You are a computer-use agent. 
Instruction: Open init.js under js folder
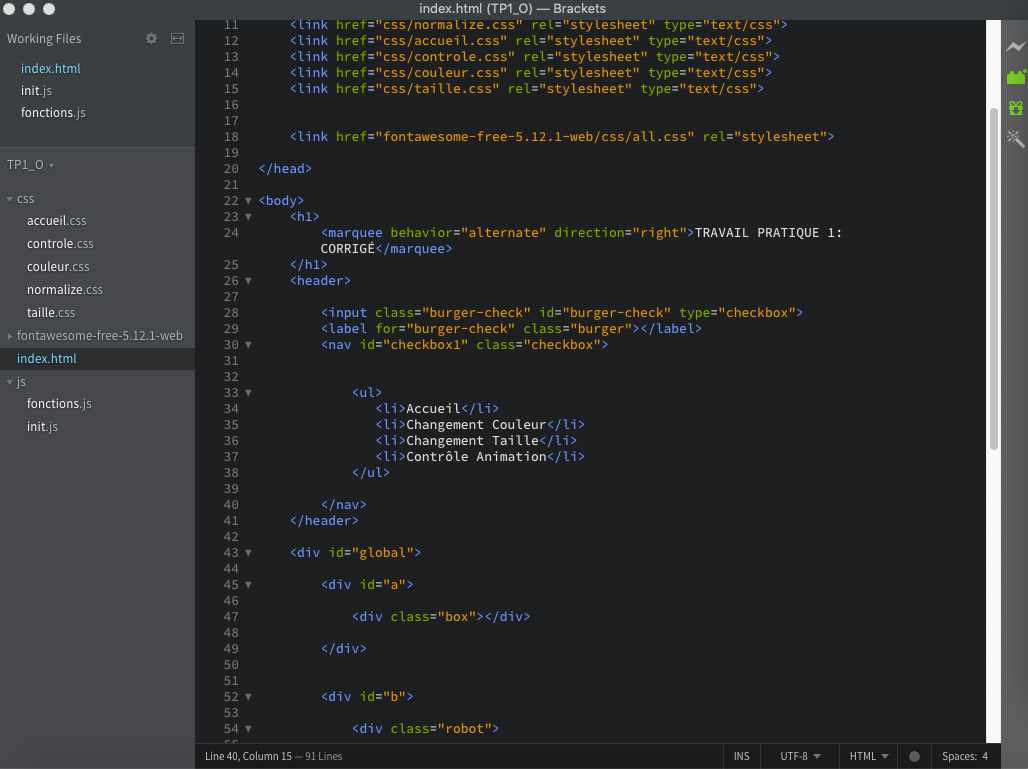[x=42, y=427]
